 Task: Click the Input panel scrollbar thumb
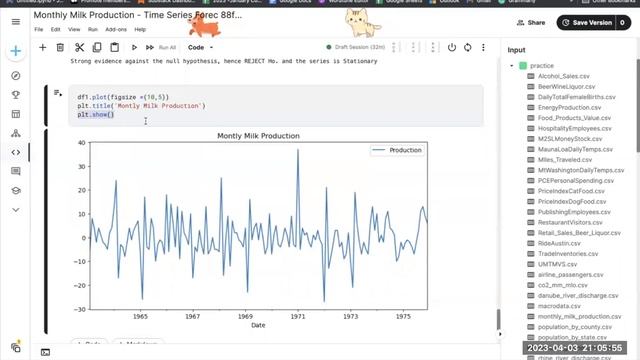point(638,105)
